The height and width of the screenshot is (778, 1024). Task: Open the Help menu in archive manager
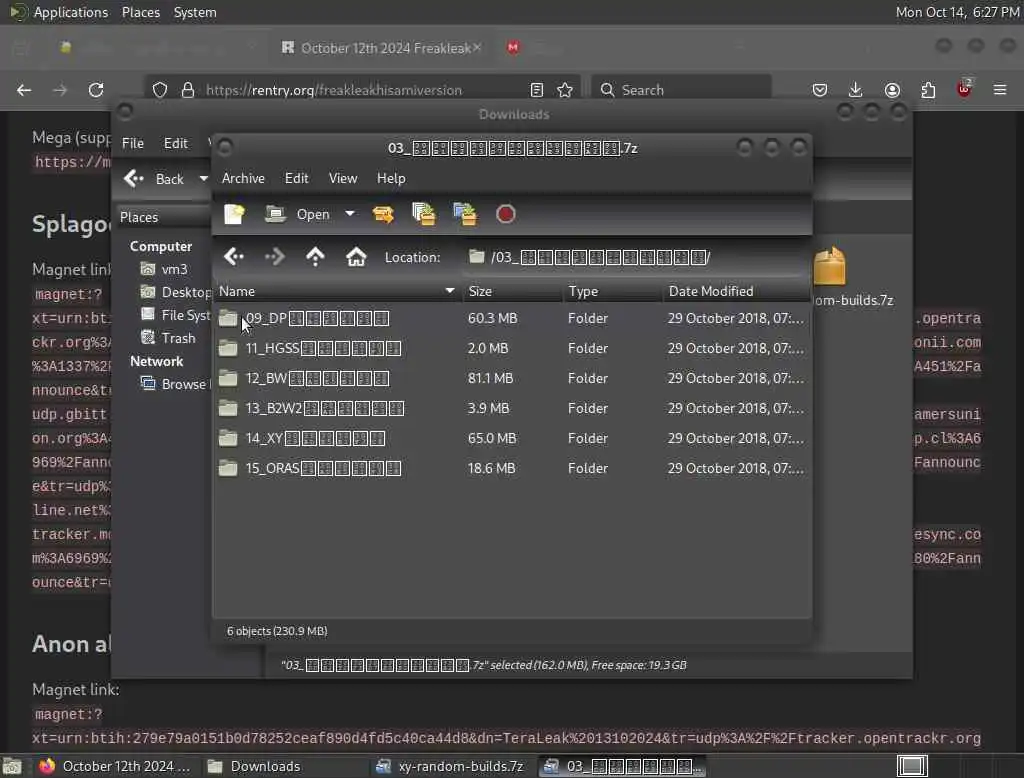point(391,178)
